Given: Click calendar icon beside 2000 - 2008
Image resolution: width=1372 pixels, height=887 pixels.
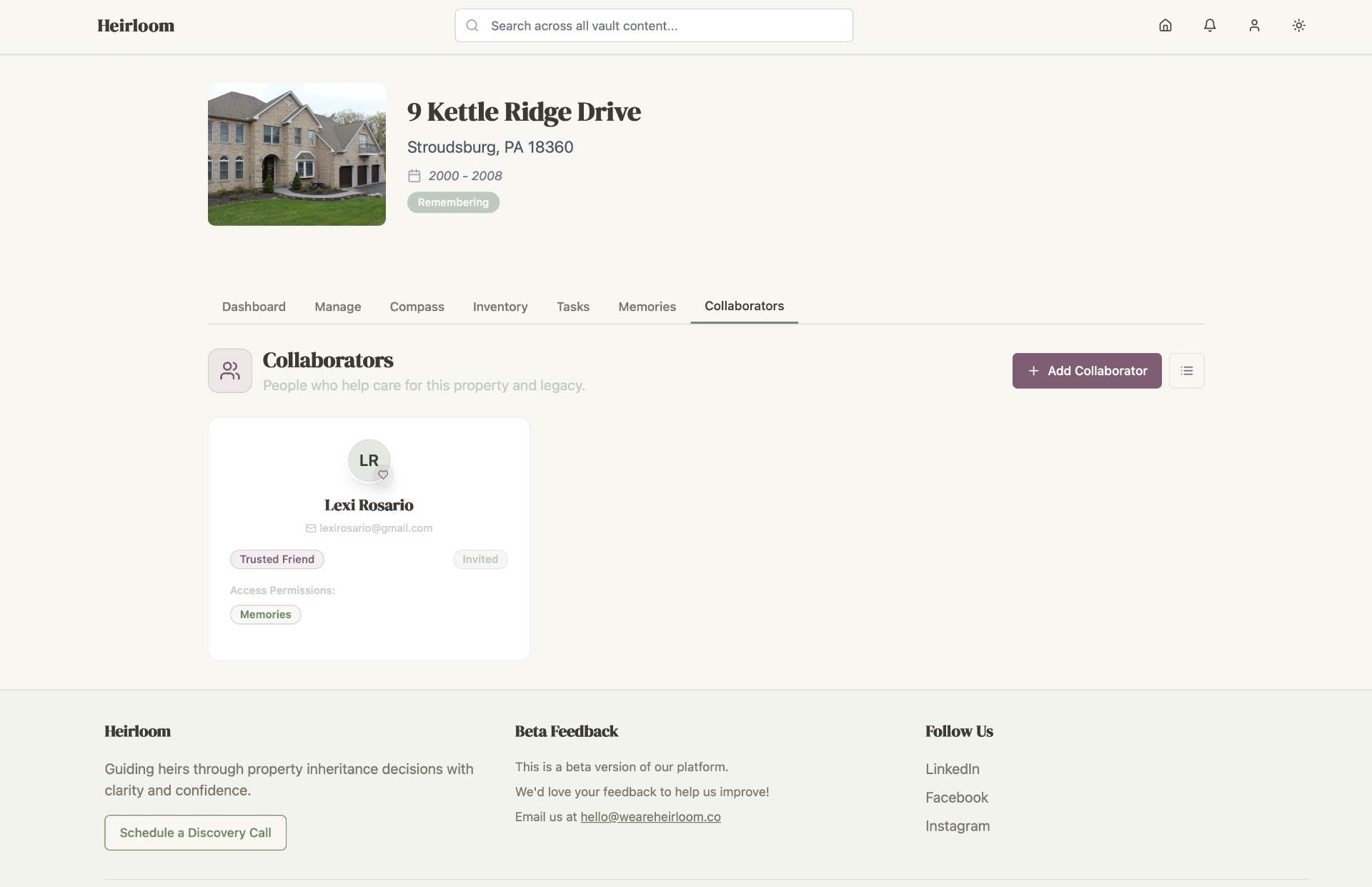Looking at the screenshot, I should [414, 176].
